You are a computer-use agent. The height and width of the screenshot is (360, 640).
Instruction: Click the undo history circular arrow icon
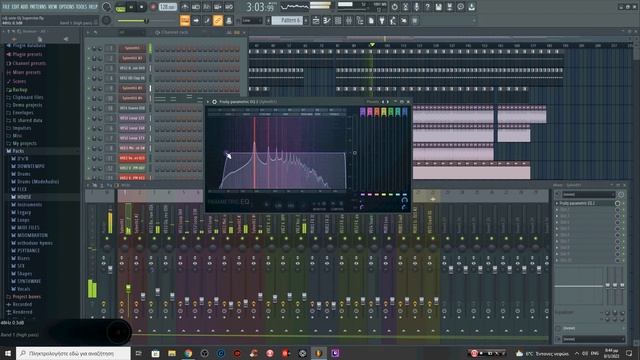coord(395,7)
